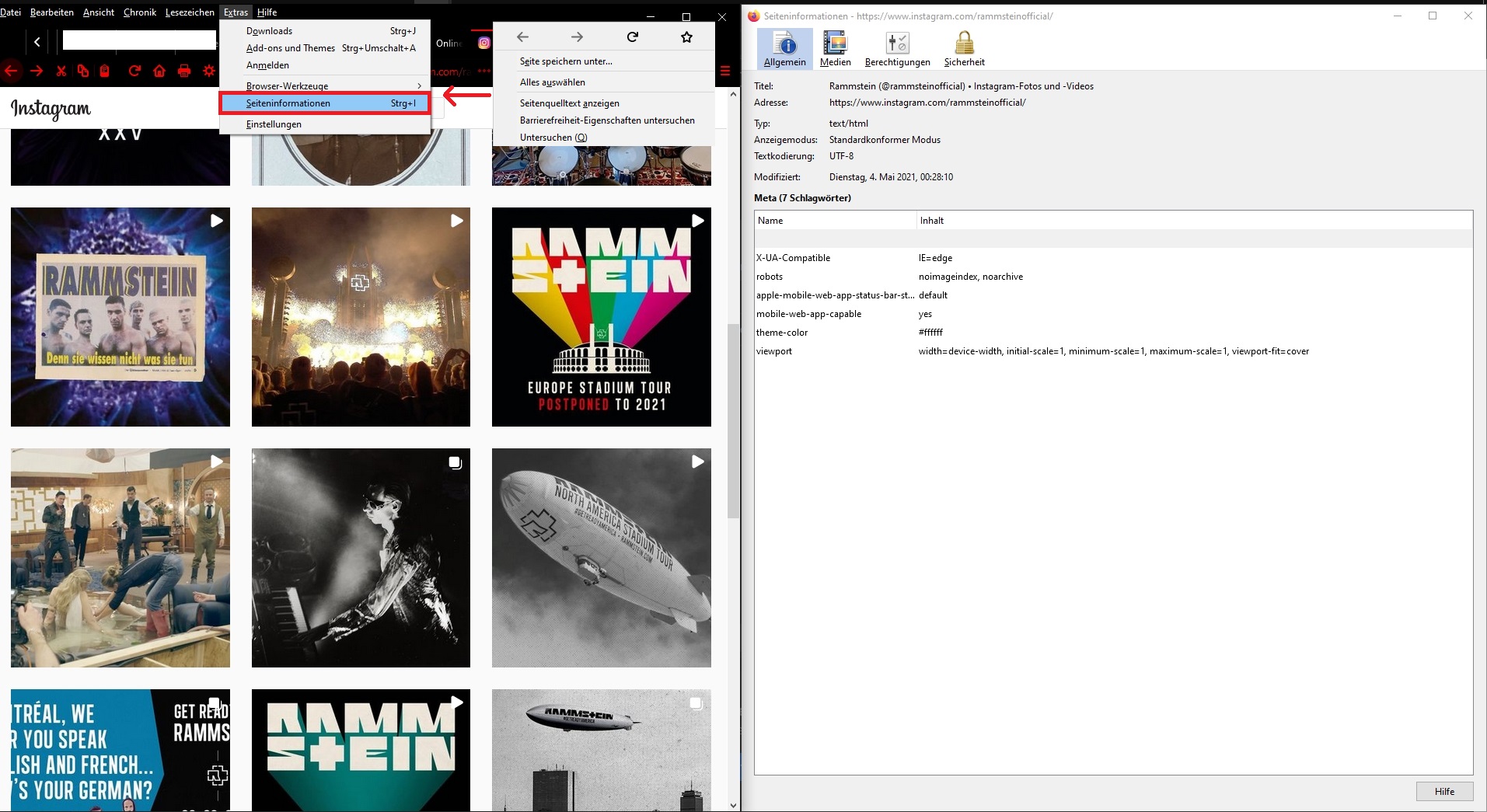
Task: Click the Inhalt column header in Meta table
Action: 1195,221
